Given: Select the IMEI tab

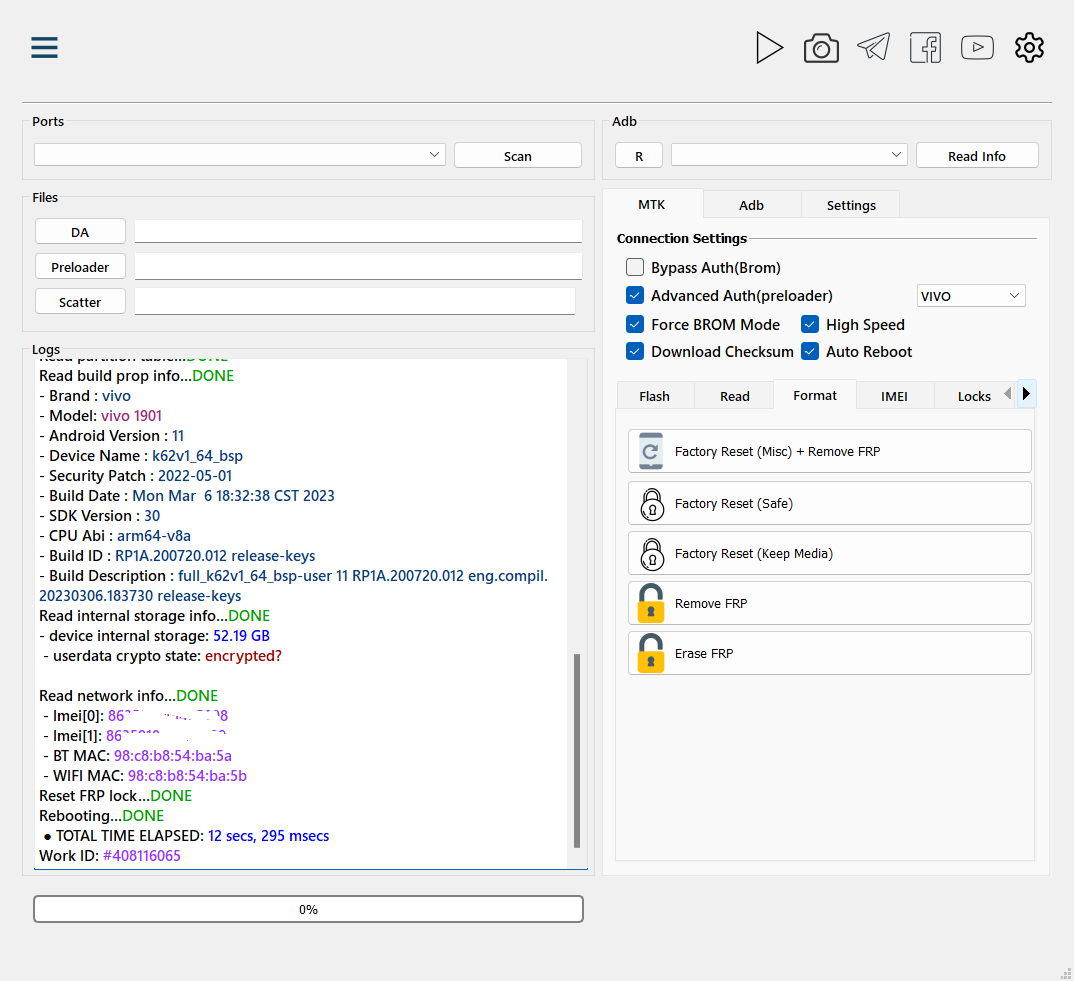Looking at the screenshot, I should pos(895,396).
